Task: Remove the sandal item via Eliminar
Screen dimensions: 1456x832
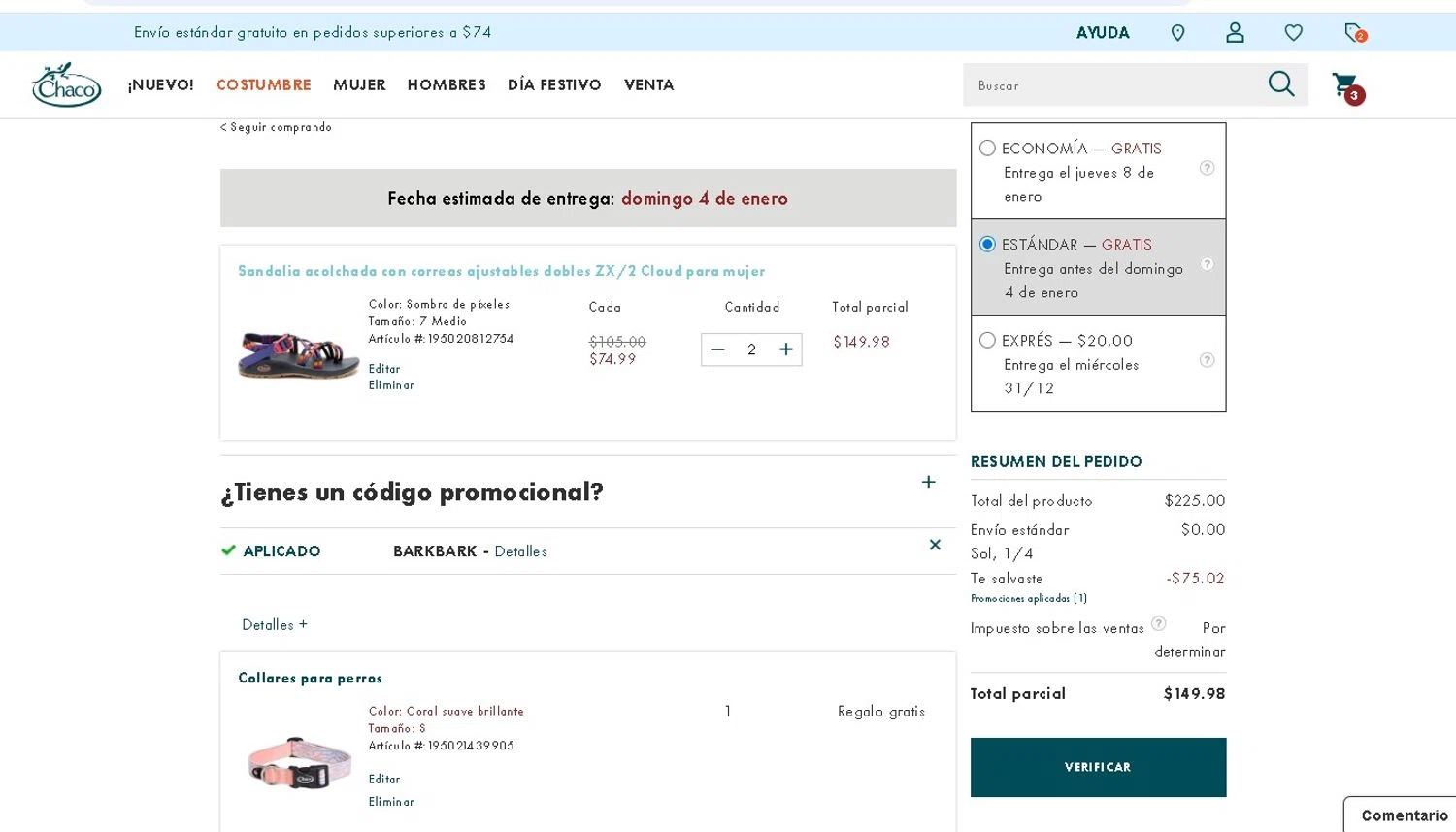Action: tap(391, 385)
